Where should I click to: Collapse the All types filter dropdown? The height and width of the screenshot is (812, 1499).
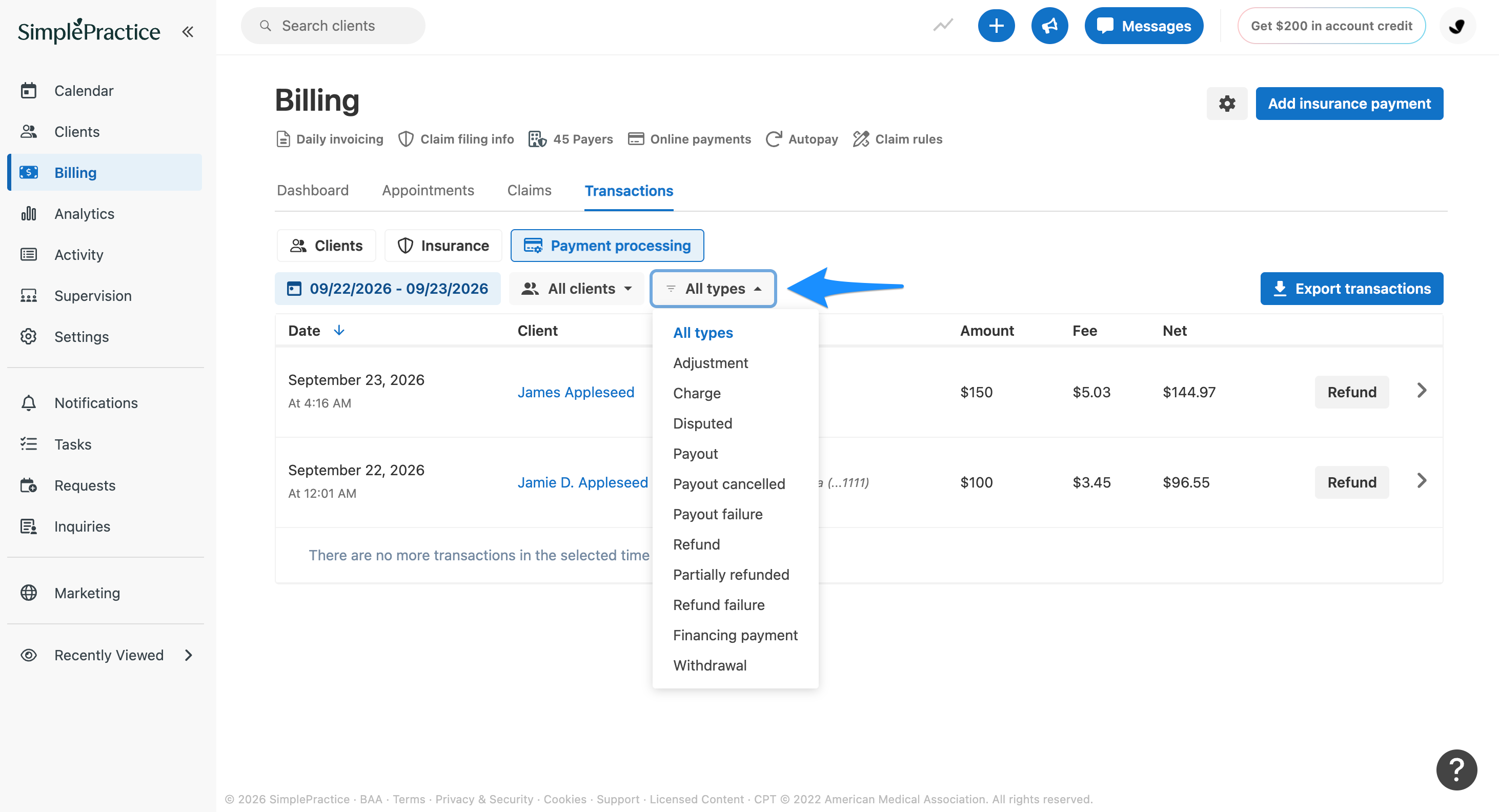click(x=713, y=289)
